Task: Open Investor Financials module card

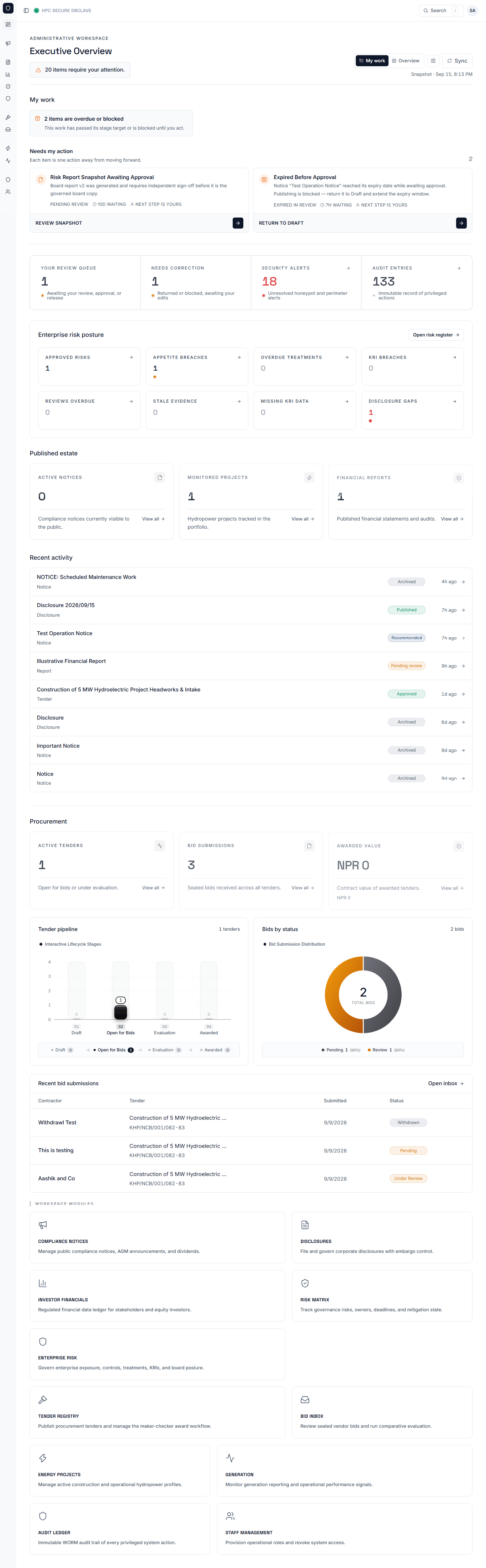Action: point(158,1295)
